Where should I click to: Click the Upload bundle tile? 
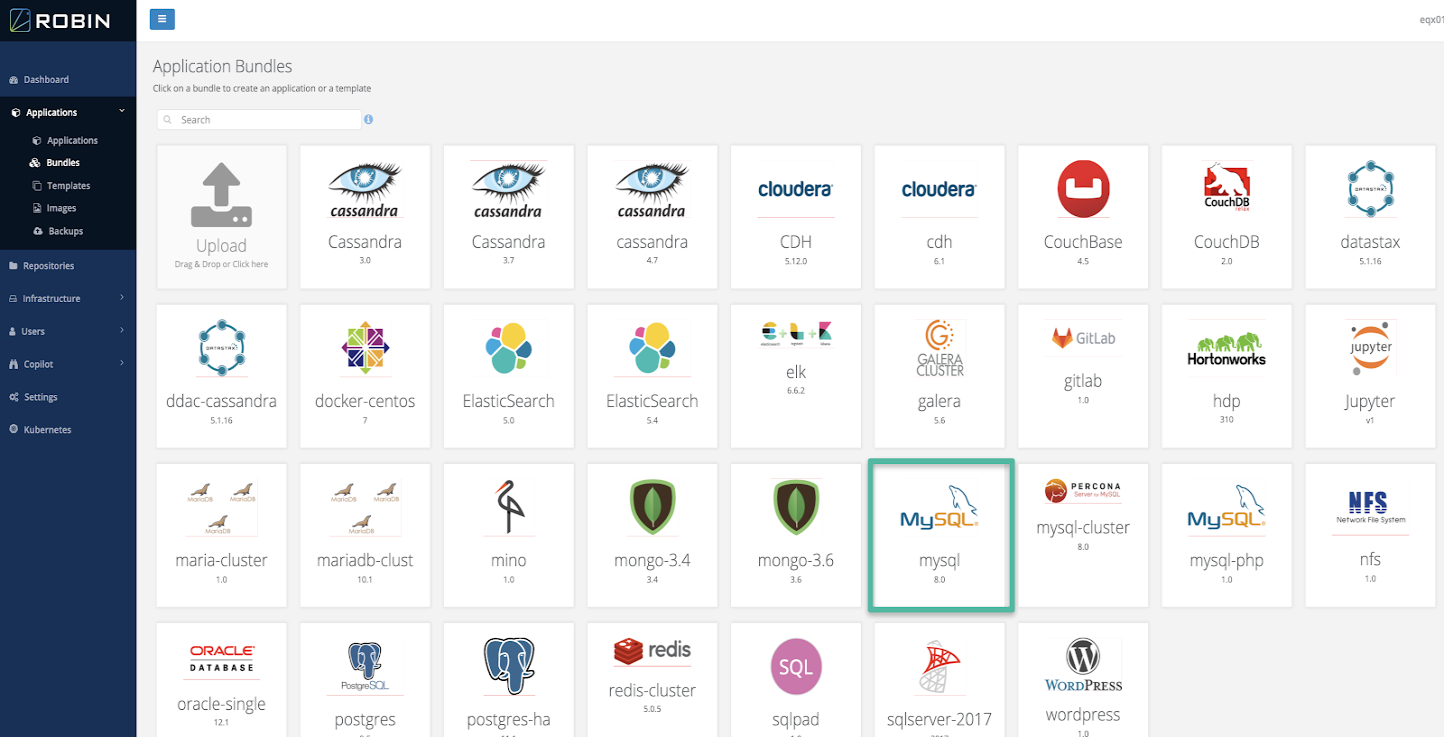(x=222, y=217)
